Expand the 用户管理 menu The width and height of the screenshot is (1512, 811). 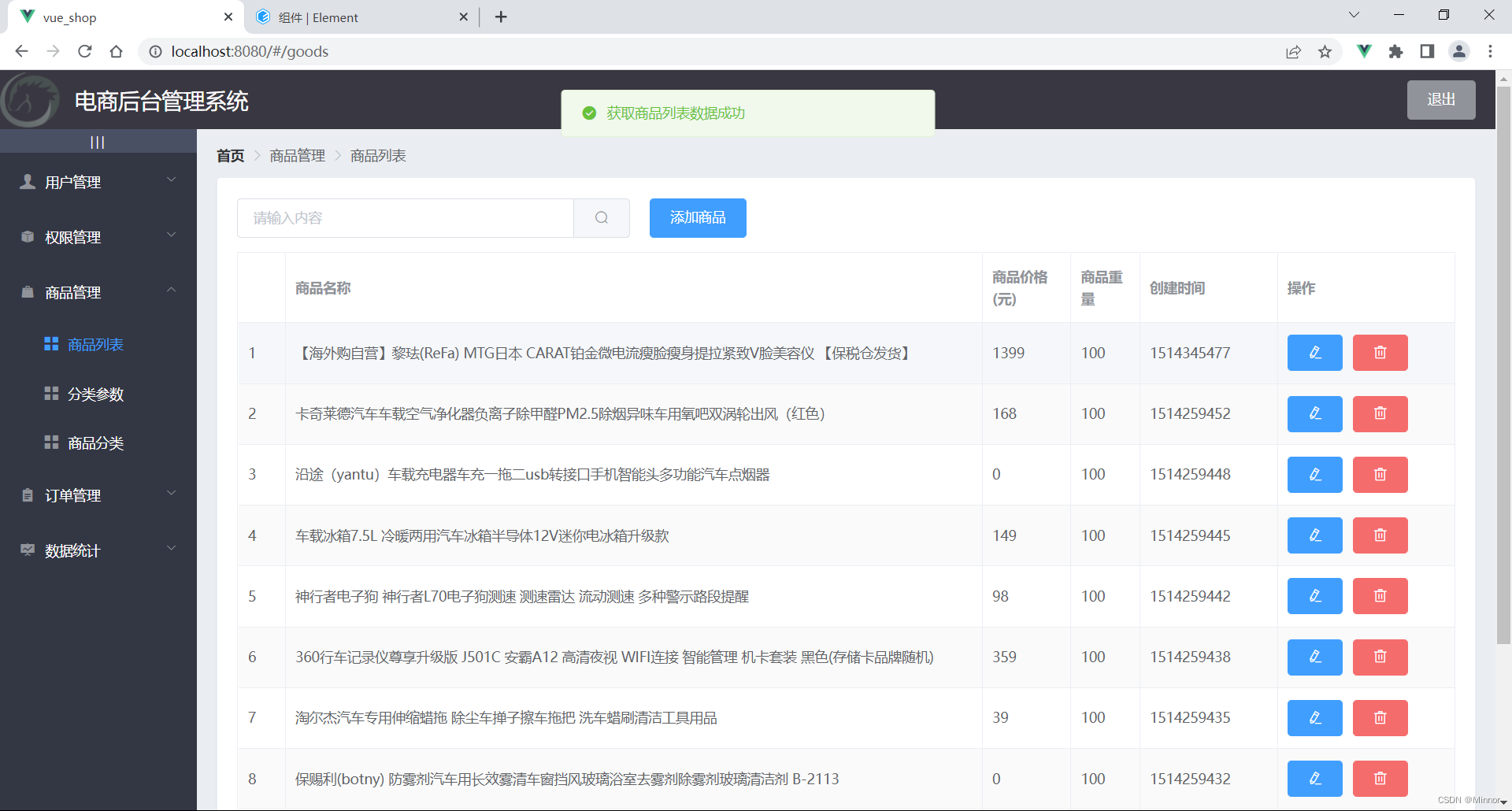(x=98, y=182)
